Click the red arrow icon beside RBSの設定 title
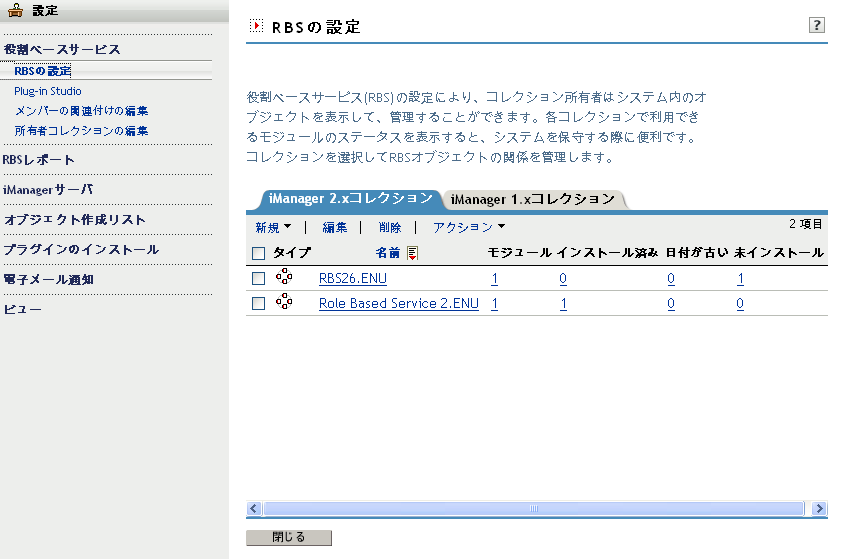This screenshot has height=559, width=843. click(257, 25)
